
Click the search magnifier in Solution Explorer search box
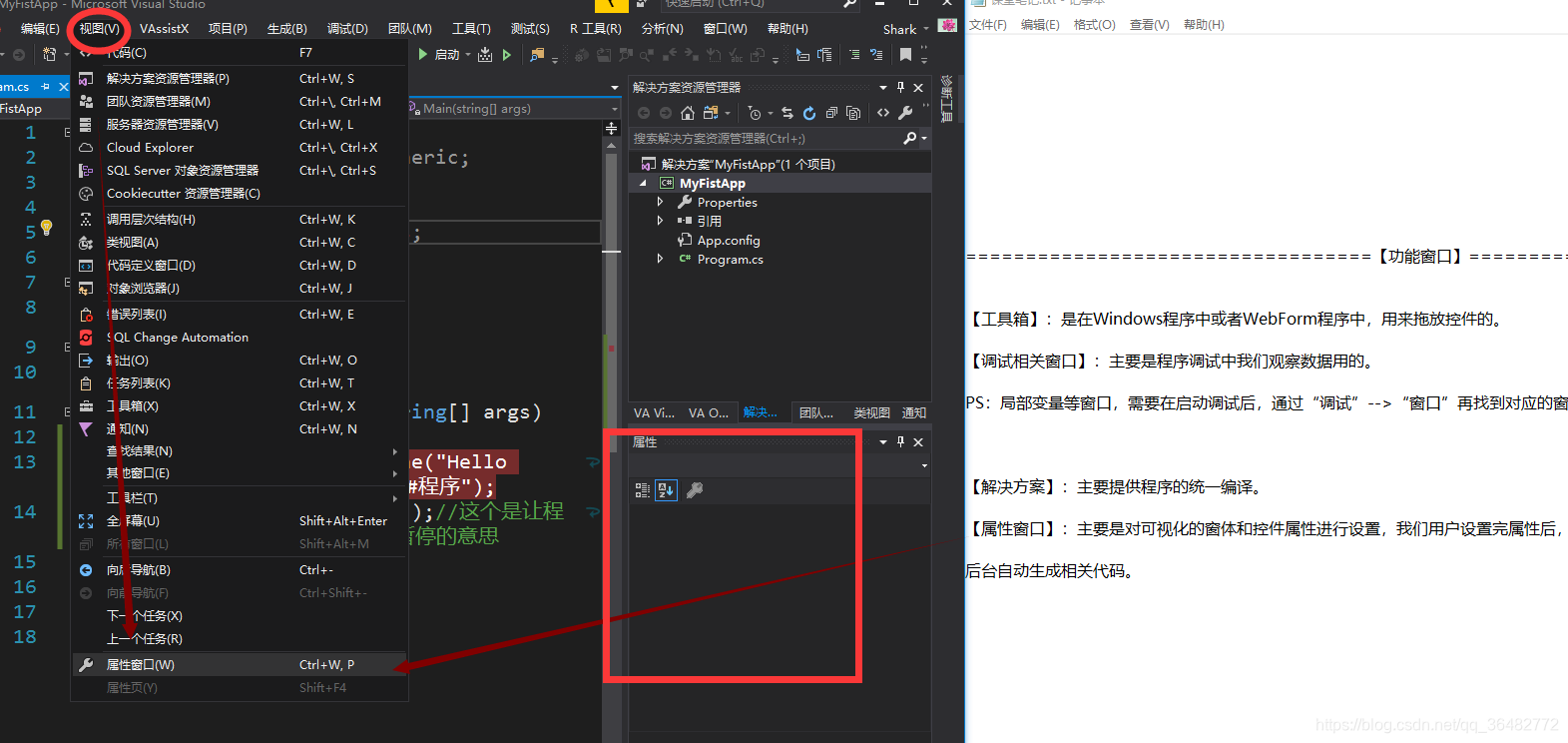909,138
